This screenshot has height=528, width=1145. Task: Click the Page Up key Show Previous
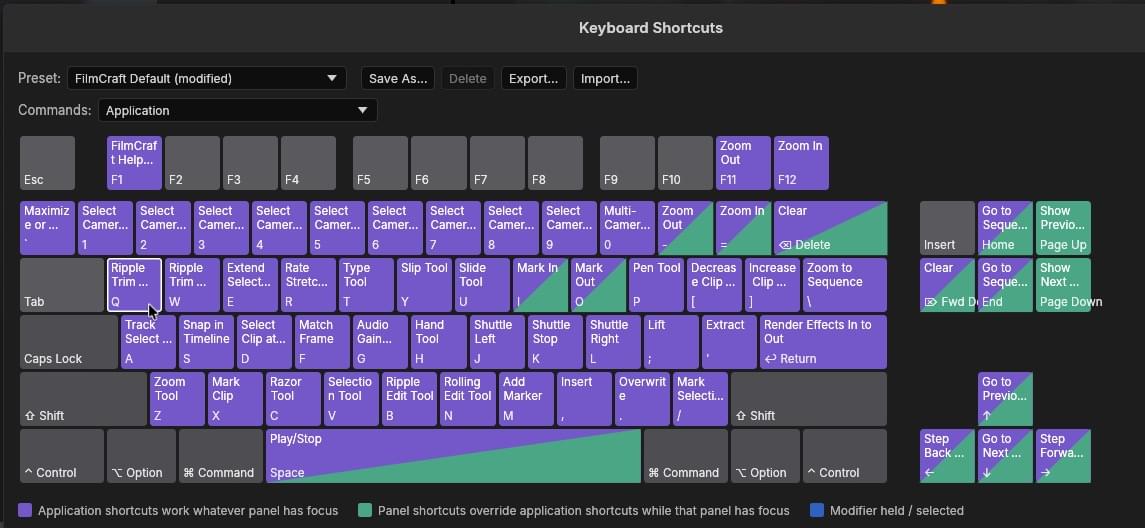pyautogui.click(x=1063, y=228)
